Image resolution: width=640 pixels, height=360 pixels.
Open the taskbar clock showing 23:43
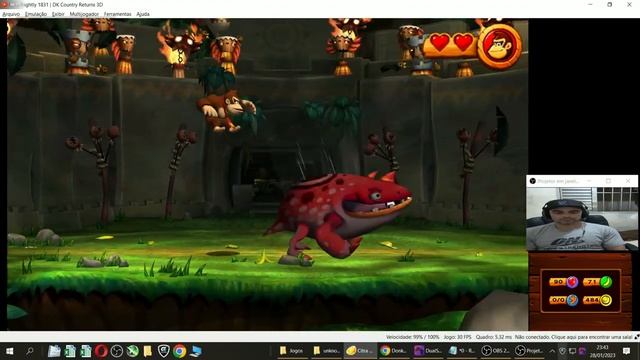(602, 351)
